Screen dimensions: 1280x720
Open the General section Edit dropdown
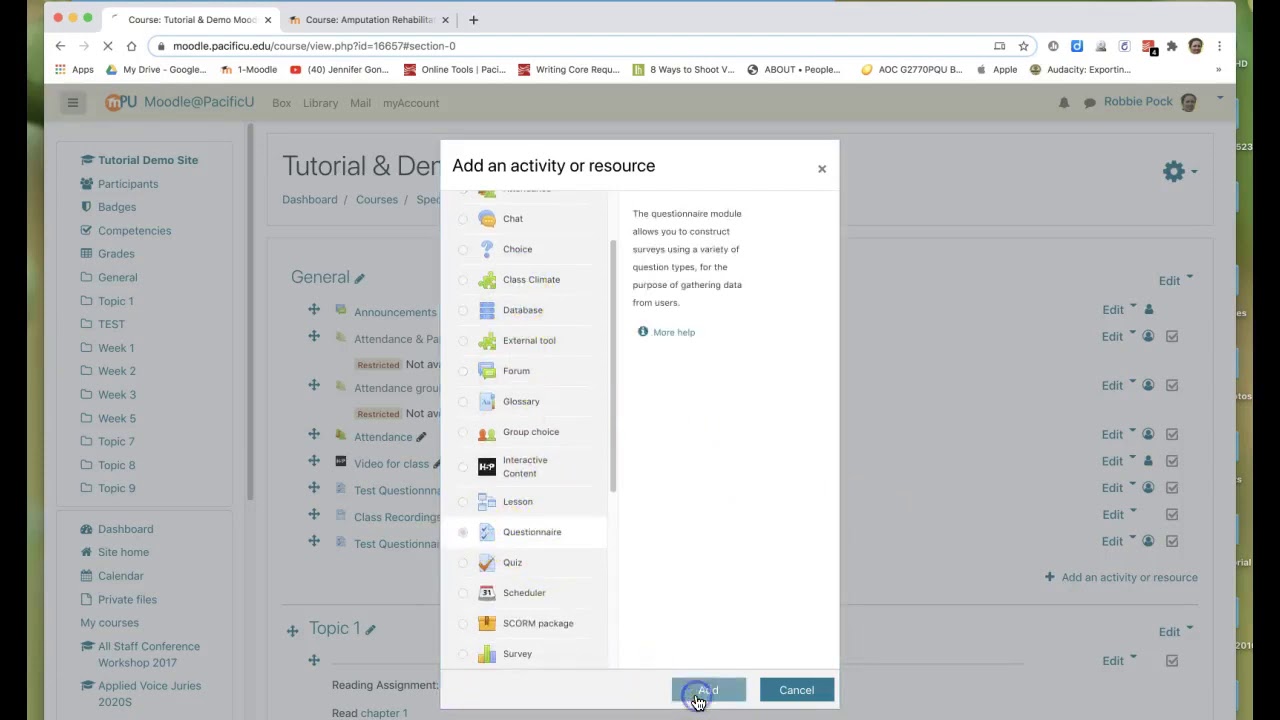(1175, 281)
